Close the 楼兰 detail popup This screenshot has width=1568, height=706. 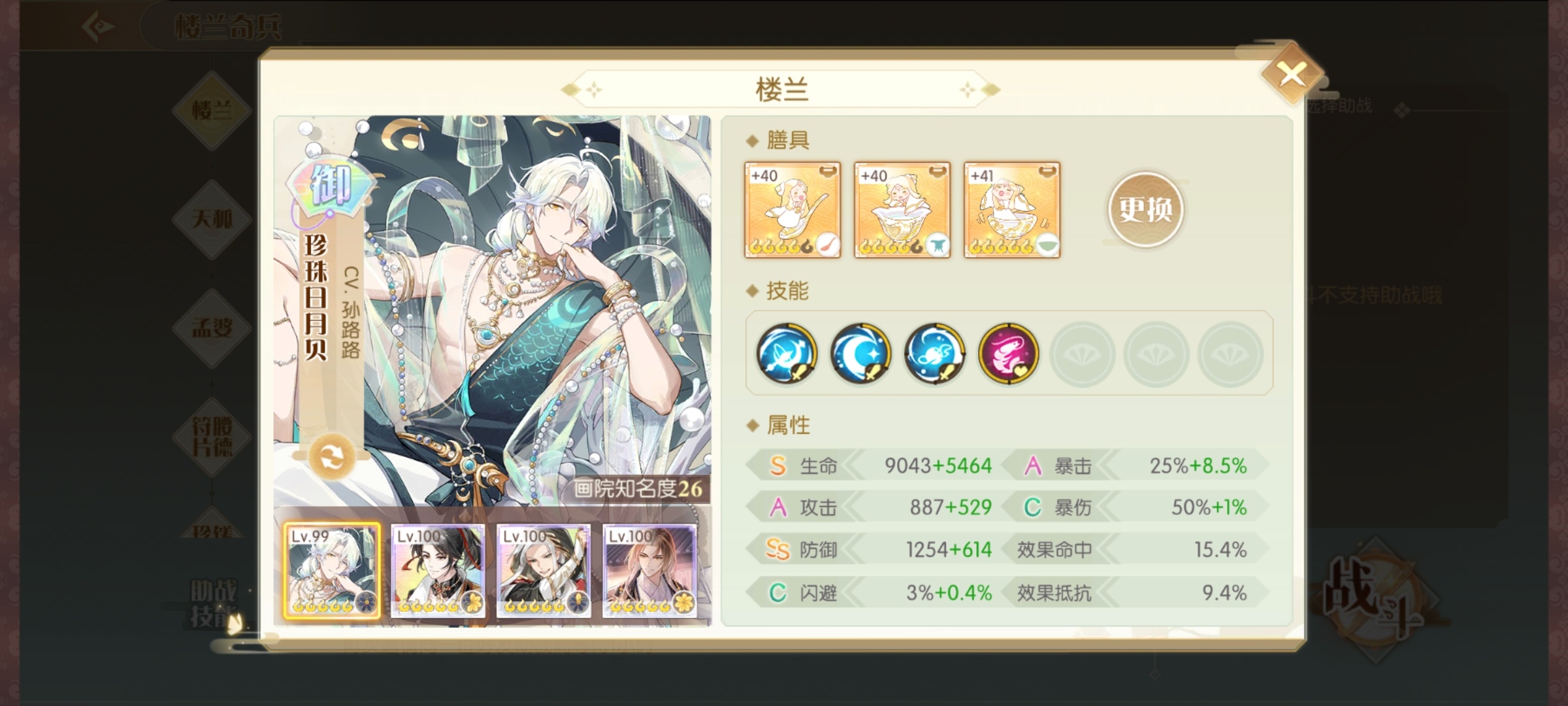[x=1292, y=74]
